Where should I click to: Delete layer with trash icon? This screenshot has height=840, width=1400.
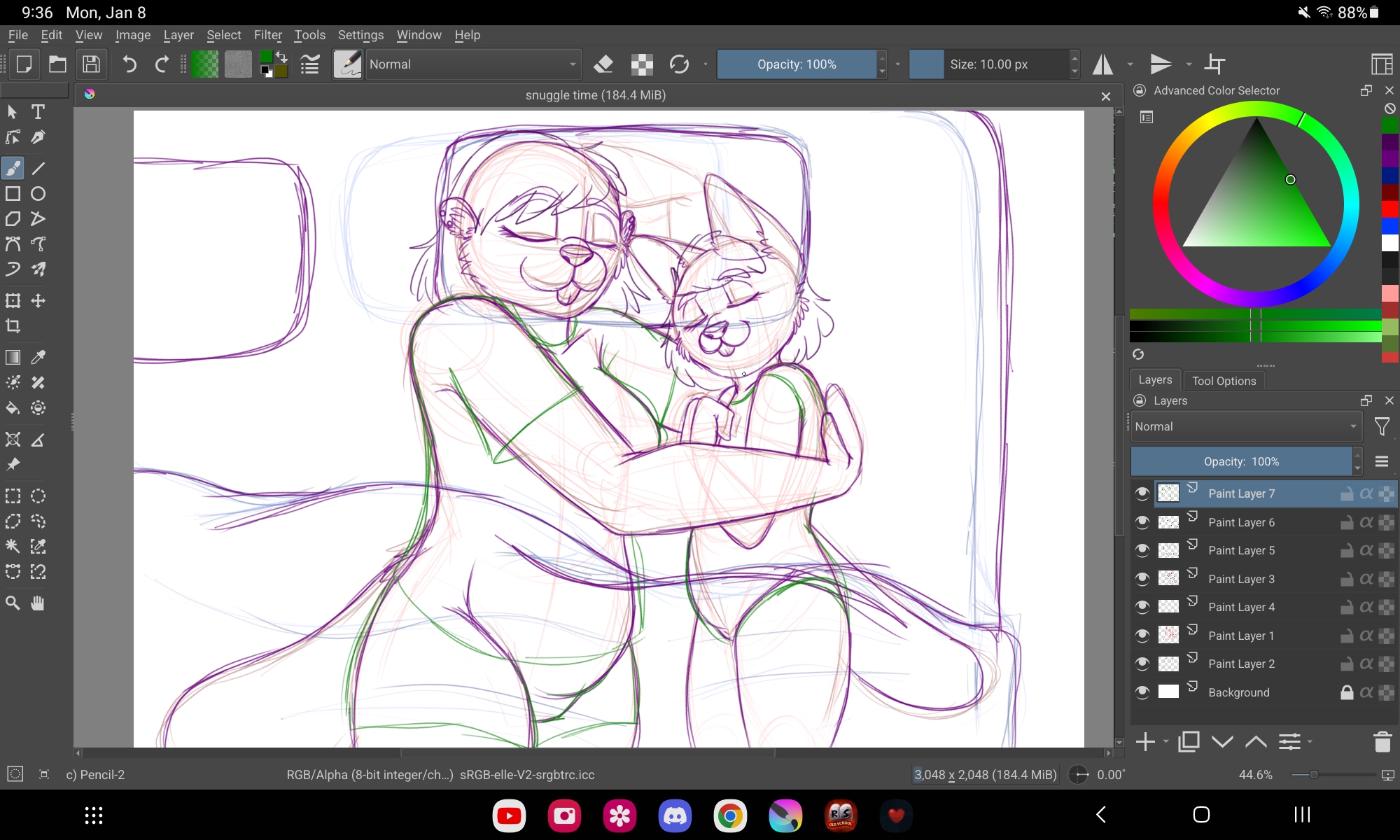(x=1382, y=742)
